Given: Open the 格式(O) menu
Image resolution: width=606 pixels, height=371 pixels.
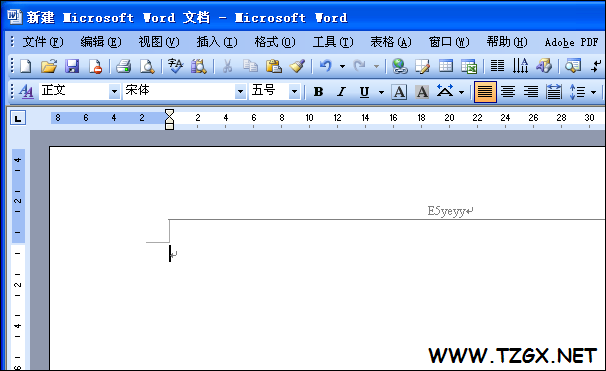Looking at the screenshot, I should click(275, 42).
